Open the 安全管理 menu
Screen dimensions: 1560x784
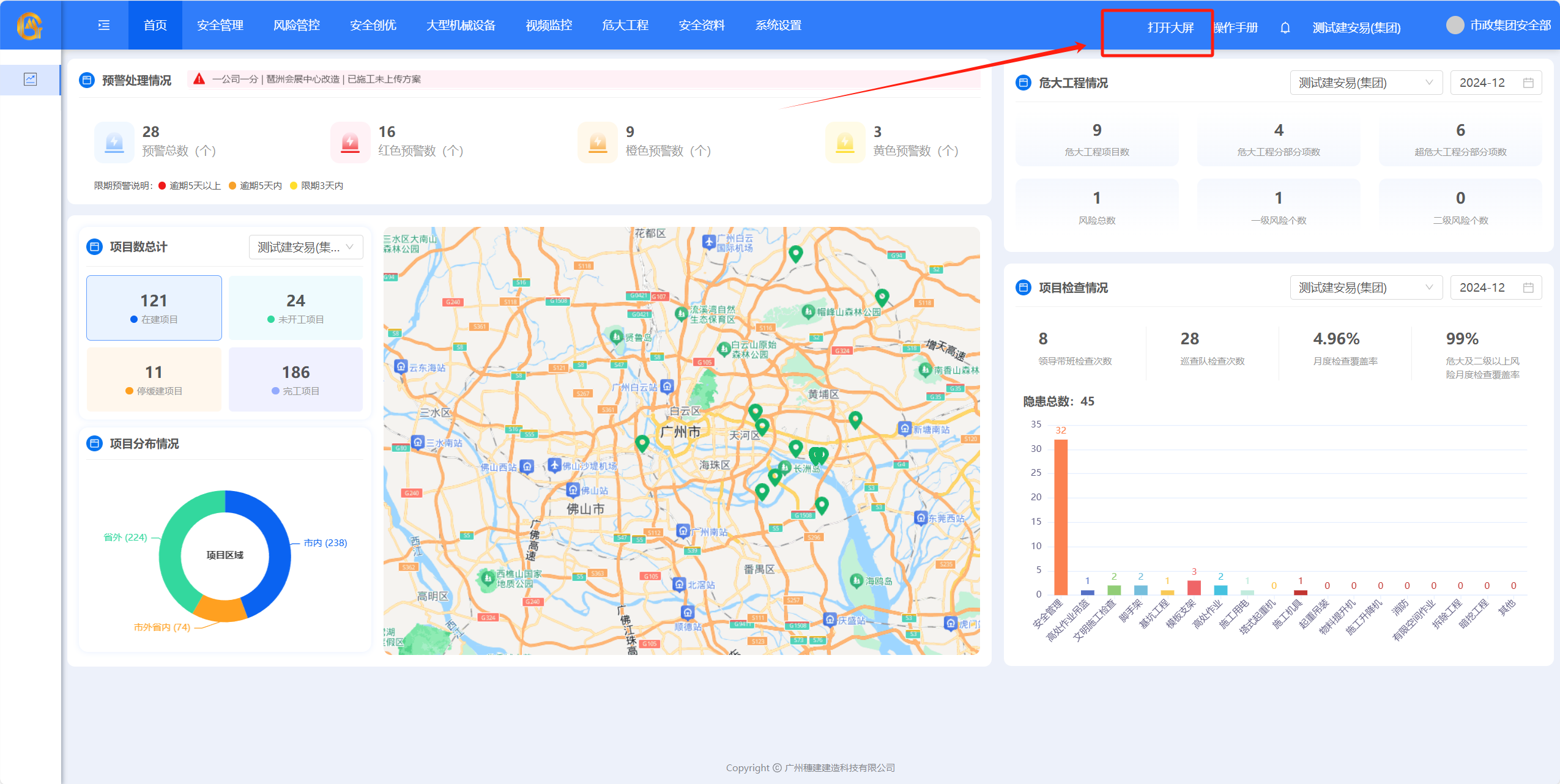220,25
